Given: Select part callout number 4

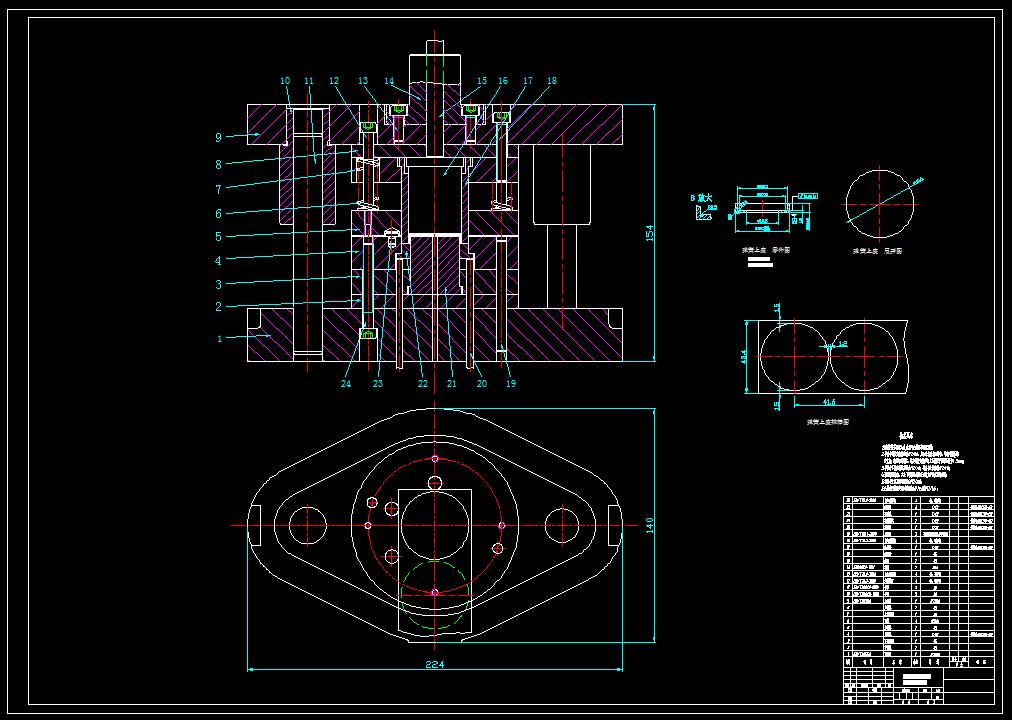Looking at the screenshot, I should pos(218,261).
